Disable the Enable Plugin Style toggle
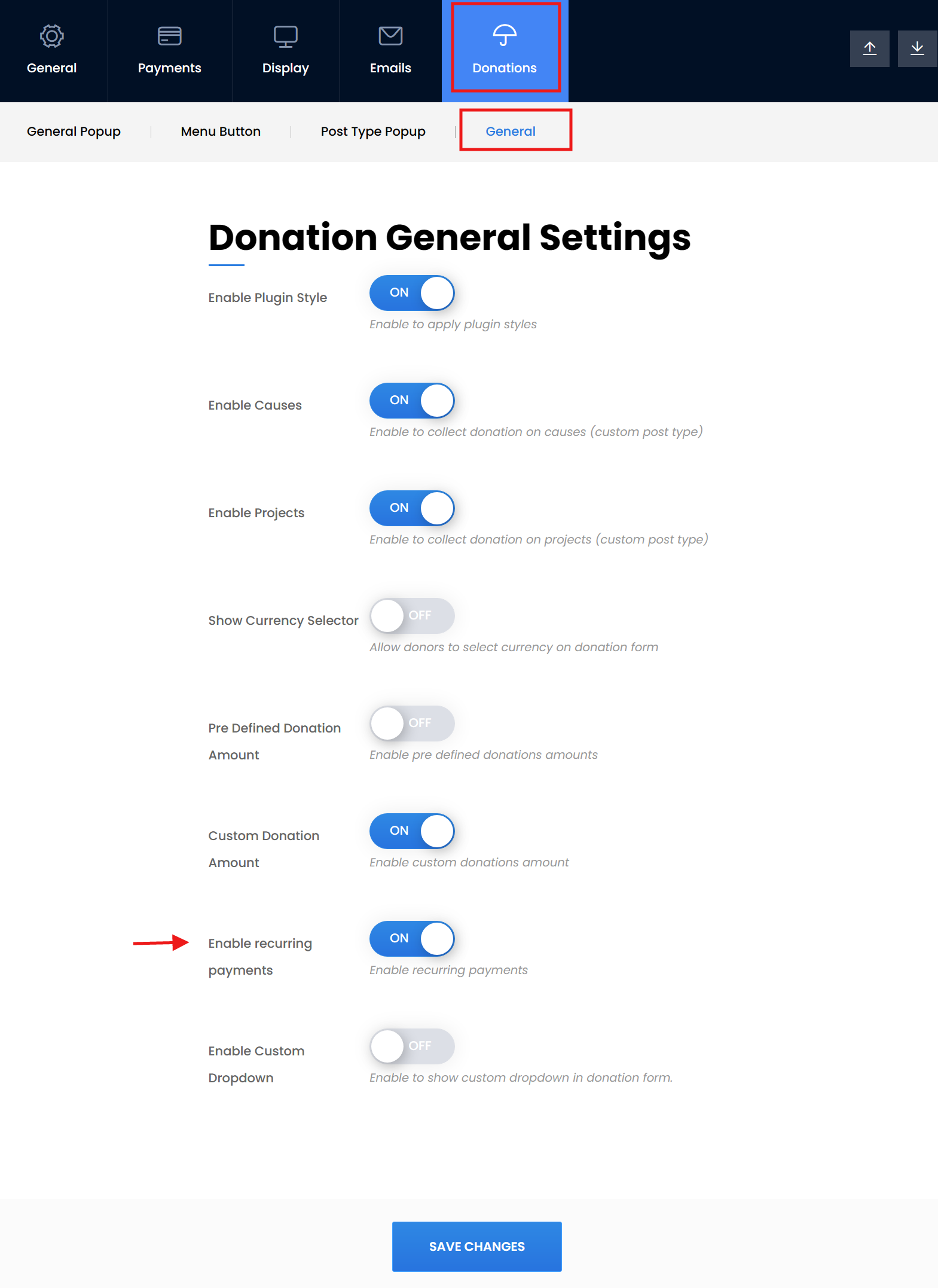The image size is (938, 1288). [x=412, y=293]
